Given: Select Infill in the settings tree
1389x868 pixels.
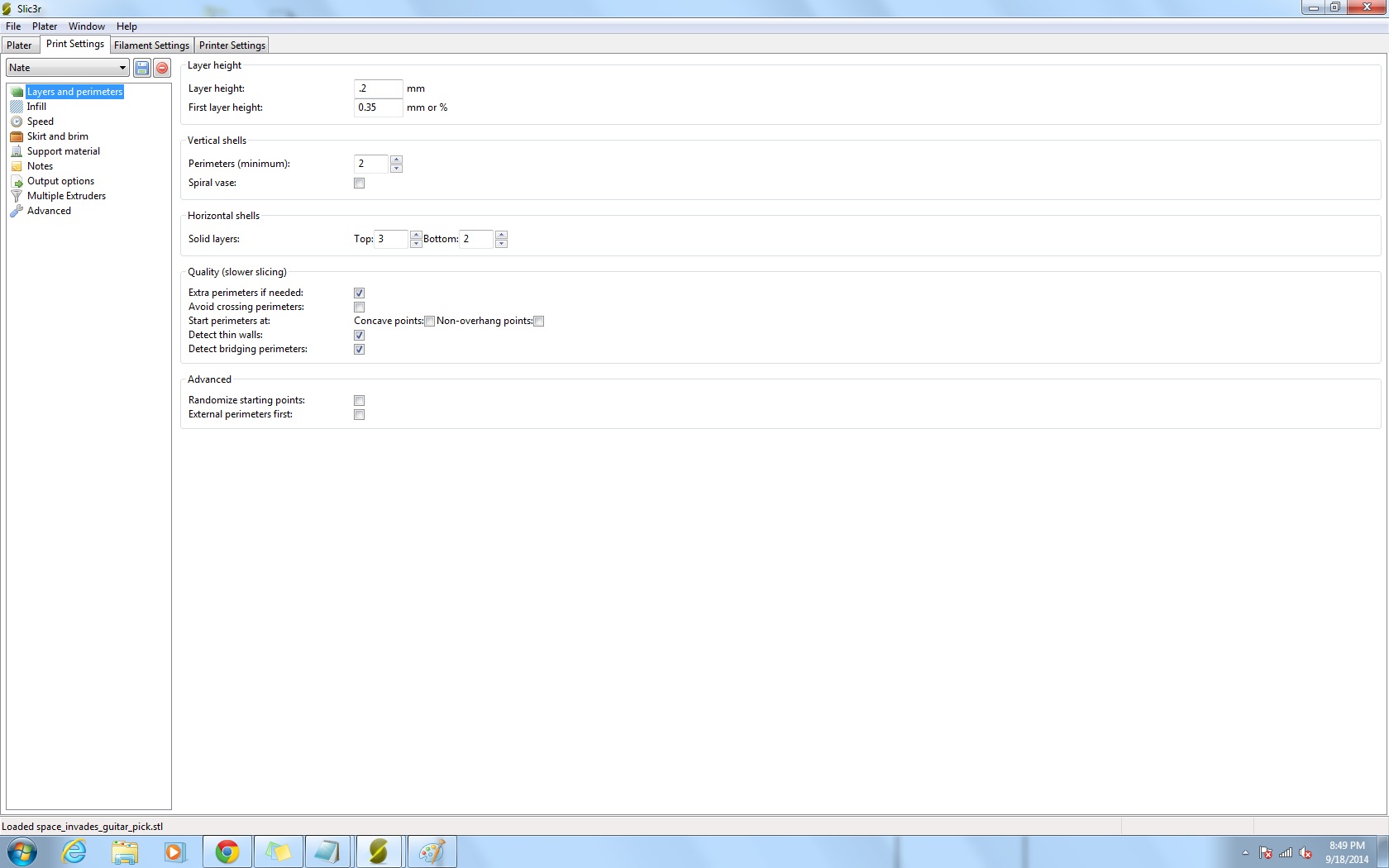Looking at the screenshot, I should [x=36, y=107].
